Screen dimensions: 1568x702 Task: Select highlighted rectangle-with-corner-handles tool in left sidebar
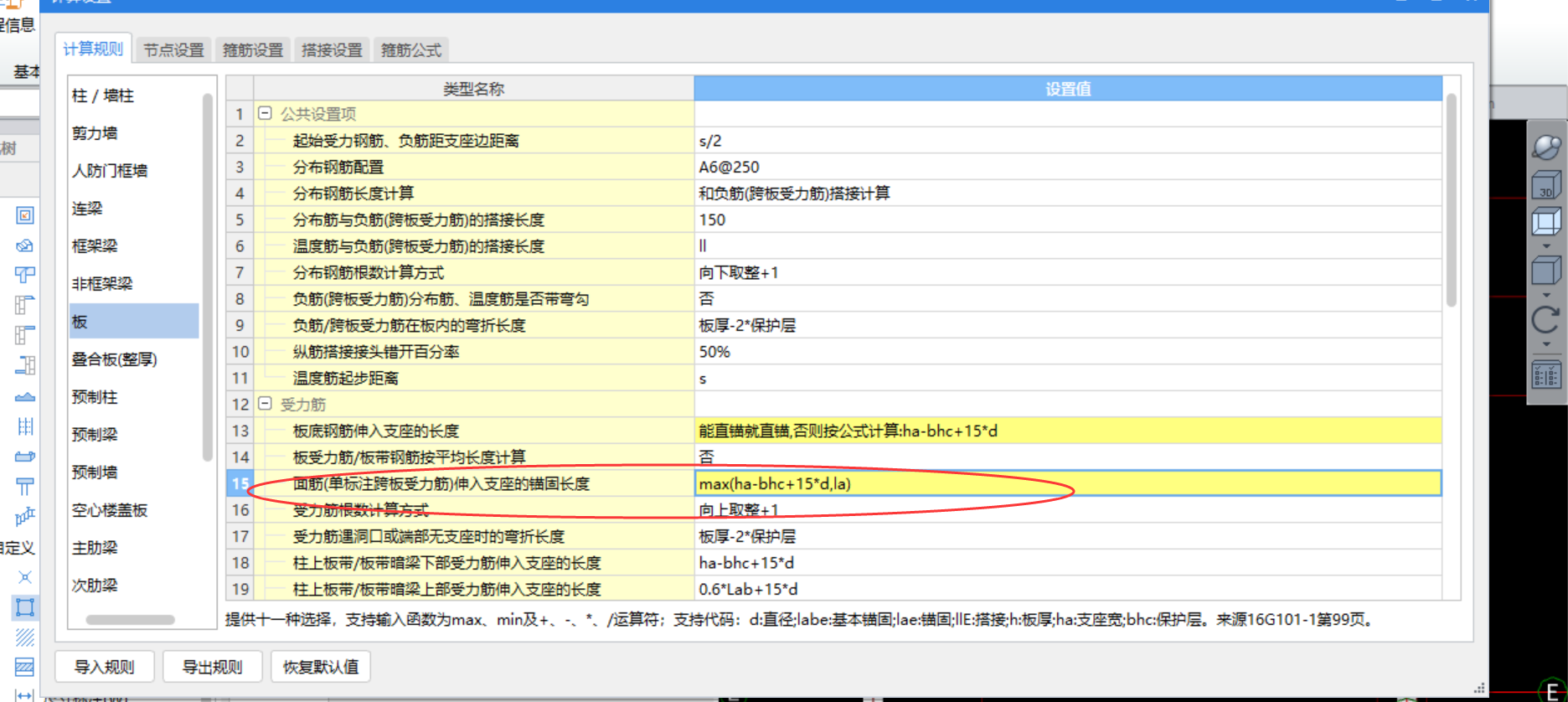(x=25, y=607)
